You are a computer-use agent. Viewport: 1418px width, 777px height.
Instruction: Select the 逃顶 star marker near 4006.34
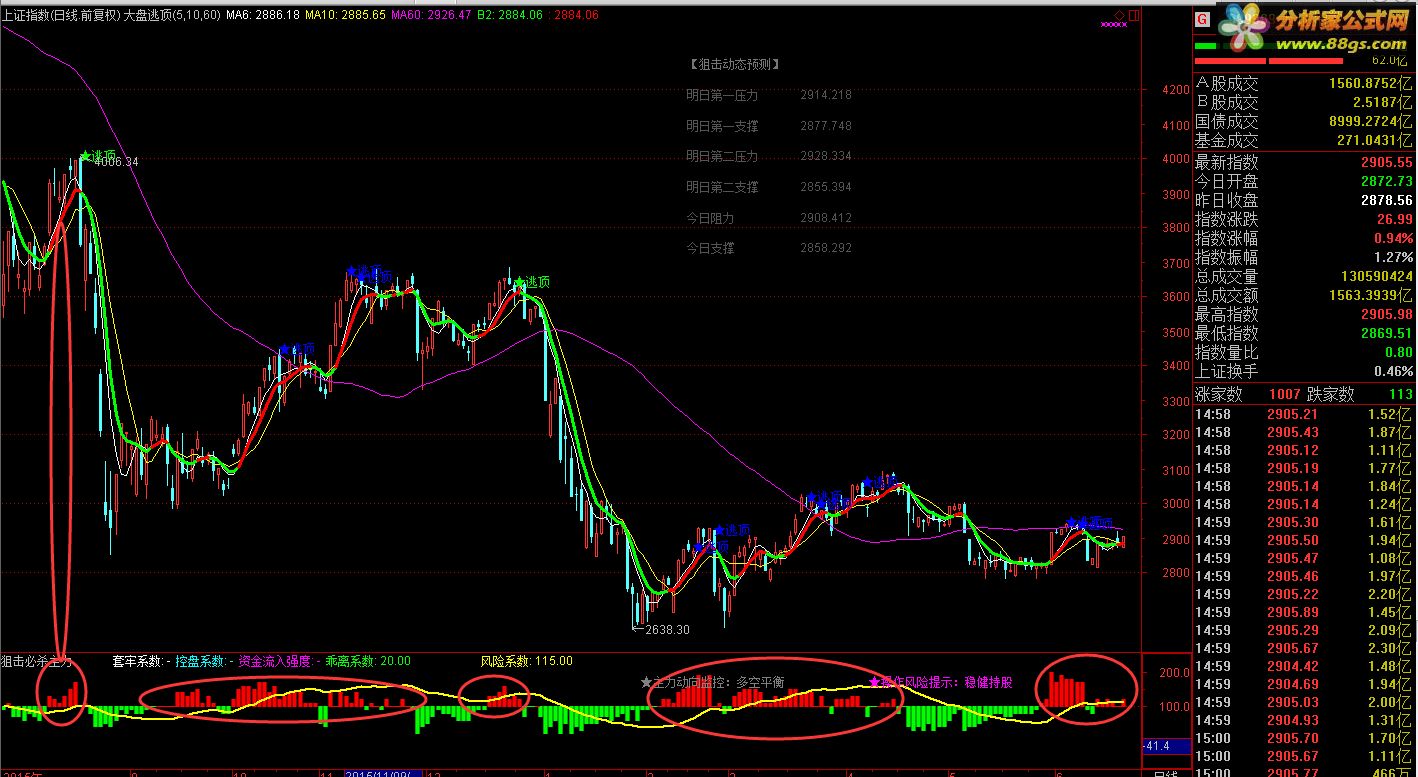[97, 155]
